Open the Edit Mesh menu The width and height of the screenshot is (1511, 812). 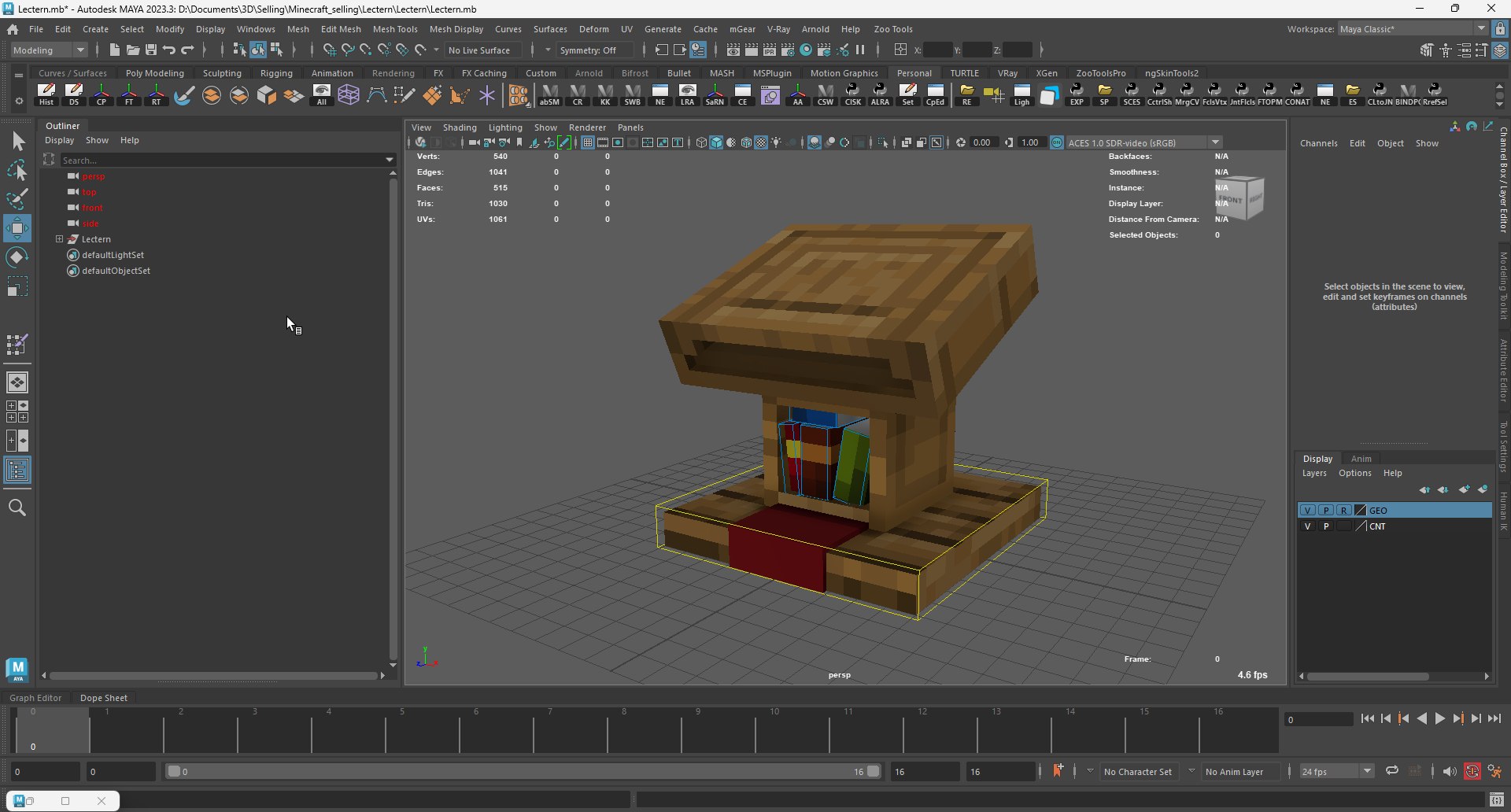click(341, 28)
